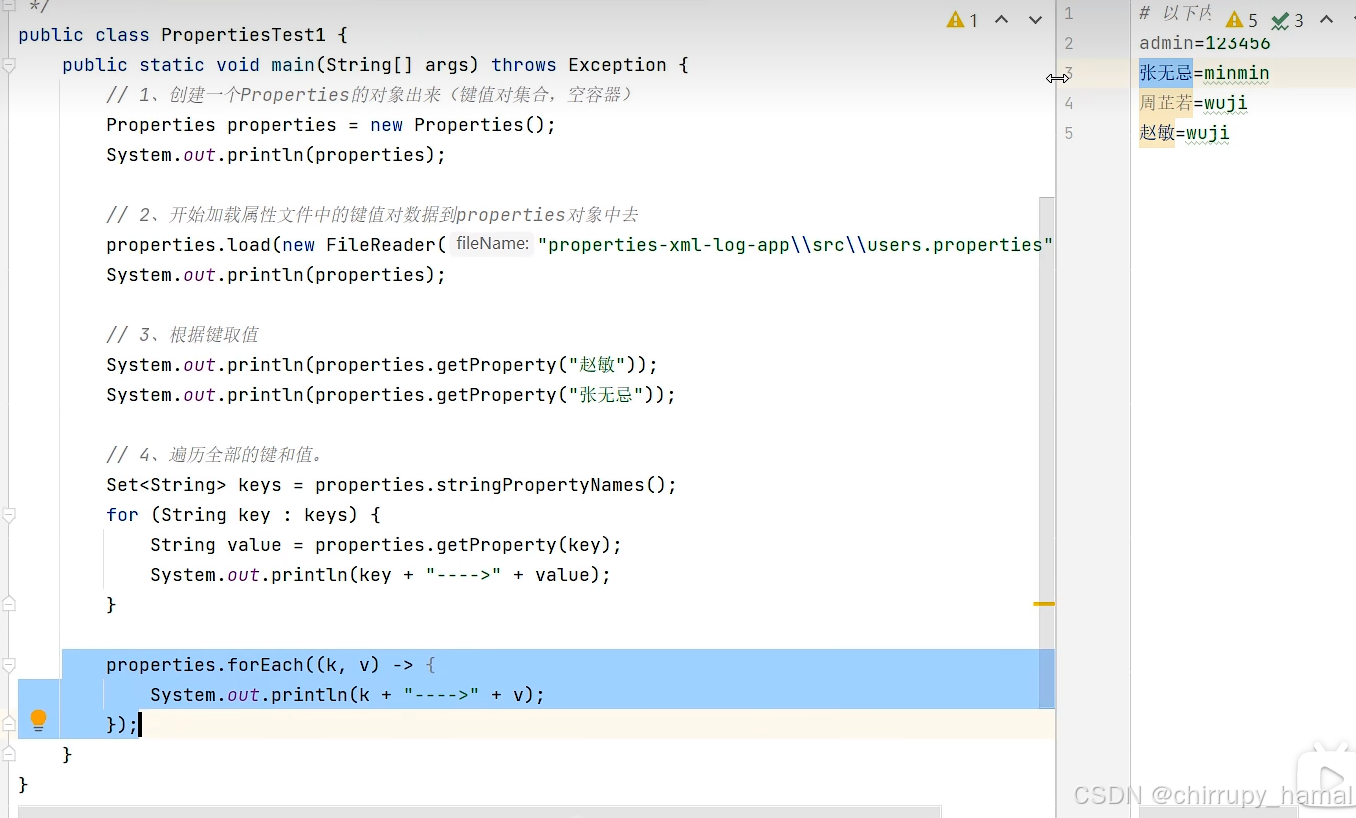Click the highlighted key 张无忌 in properties file
Screen dimensions: 1356x818
coord(1166,73)
